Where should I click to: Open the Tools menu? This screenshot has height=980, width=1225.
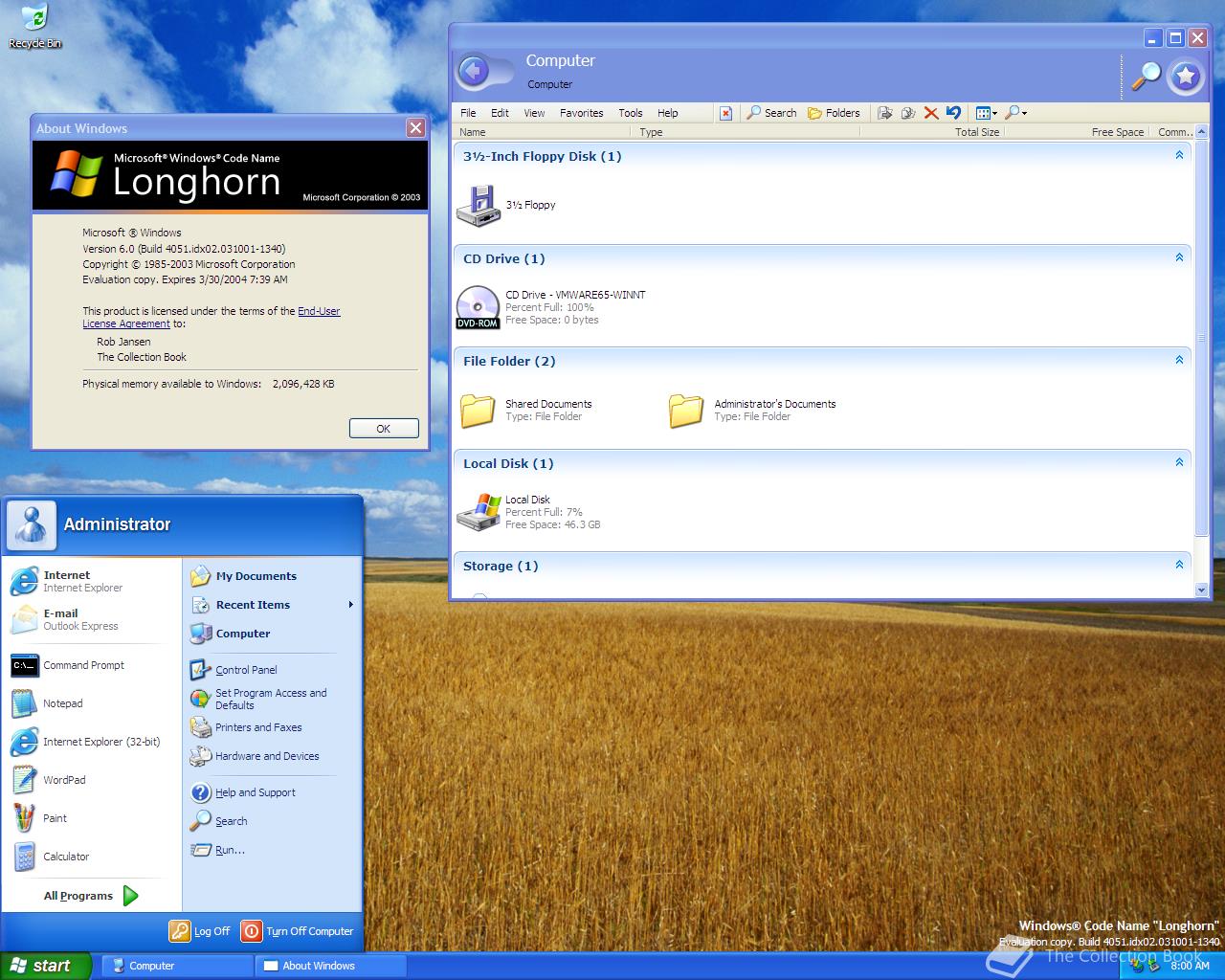(x=630, y=113)
